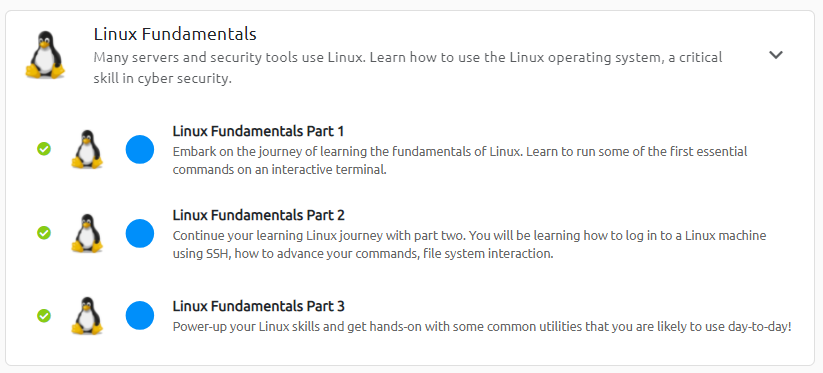Screen dimensions: 823x373
Task: Open Linux Fundamentals Part 2 room
Action: coord(258,215)
